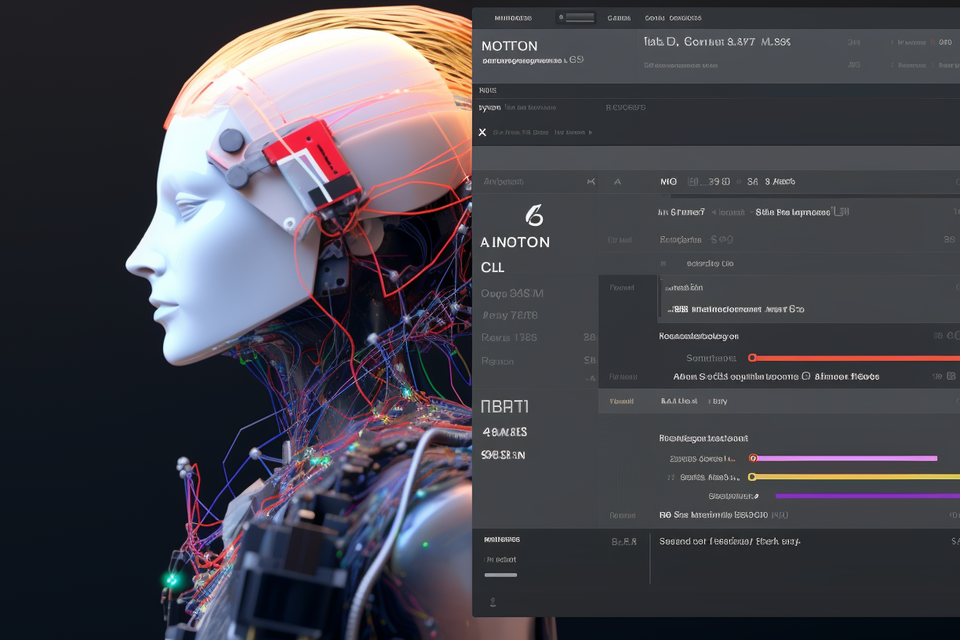Viewport: 960px width, 640px height.
Task: Toggle the pill switch in the top bar
Action: tap(577, 17)
